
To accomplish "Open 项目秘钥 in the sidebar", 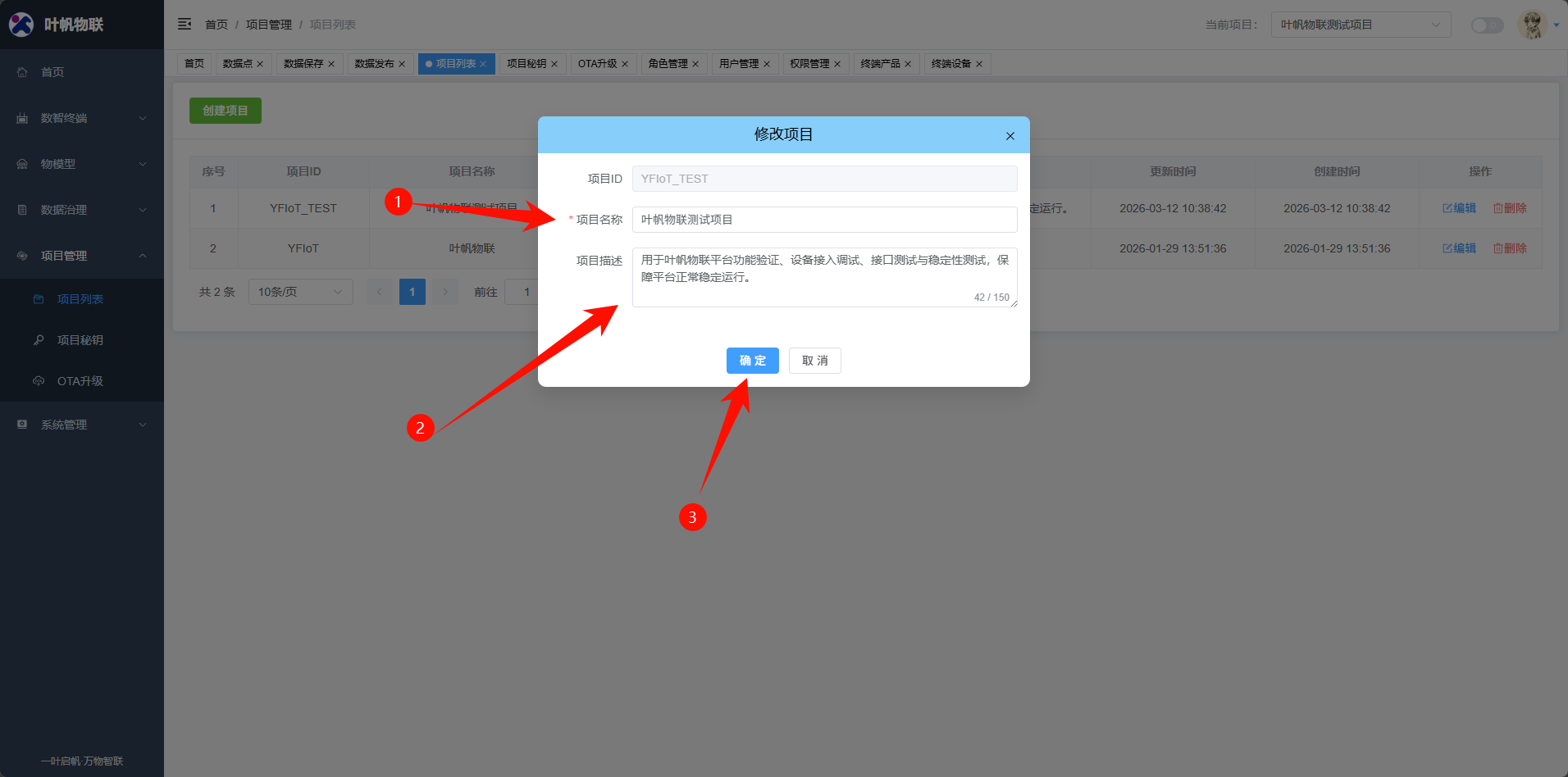I will (x=80, y=340).
